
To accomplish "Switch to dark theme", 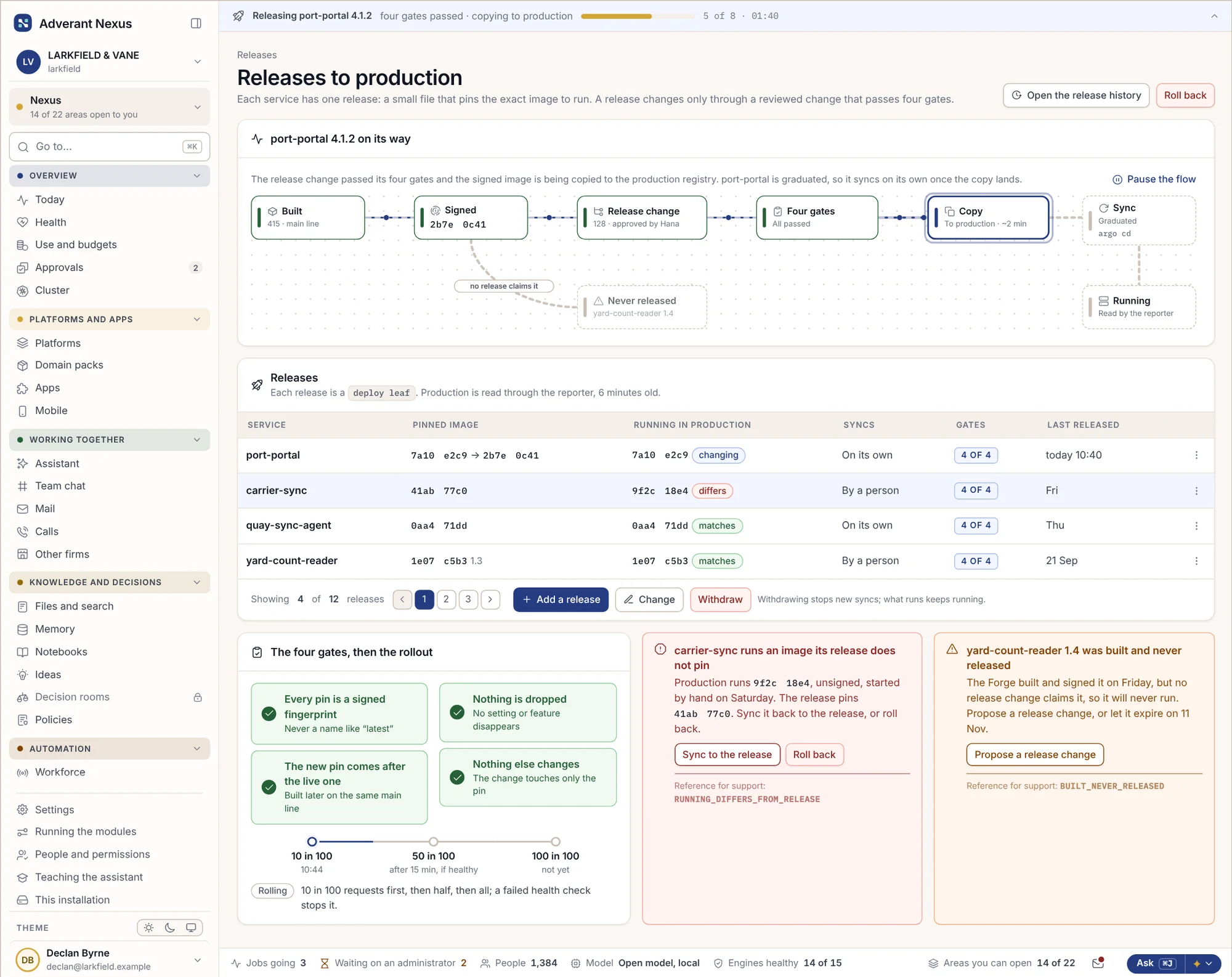I will click(x=170, y=928).
